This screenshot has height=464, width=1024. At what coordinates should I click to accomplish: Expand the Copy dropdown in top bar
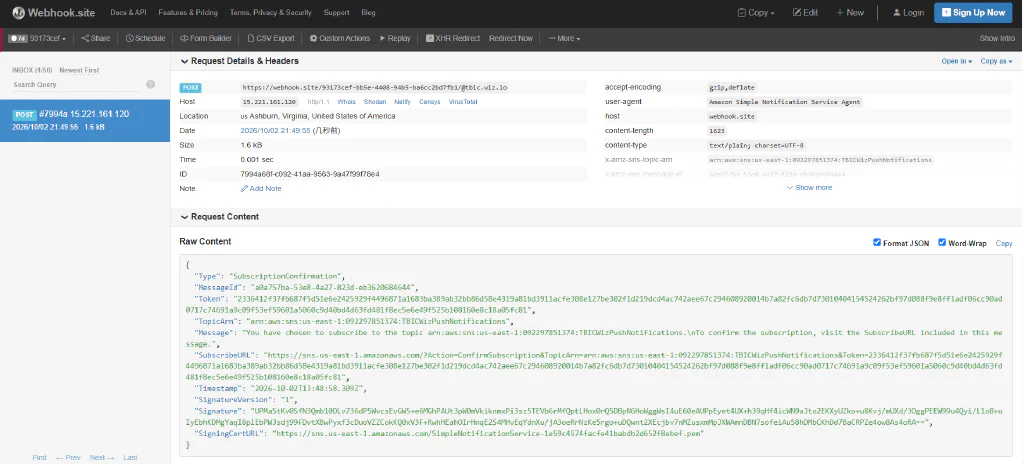click(756, 12)
